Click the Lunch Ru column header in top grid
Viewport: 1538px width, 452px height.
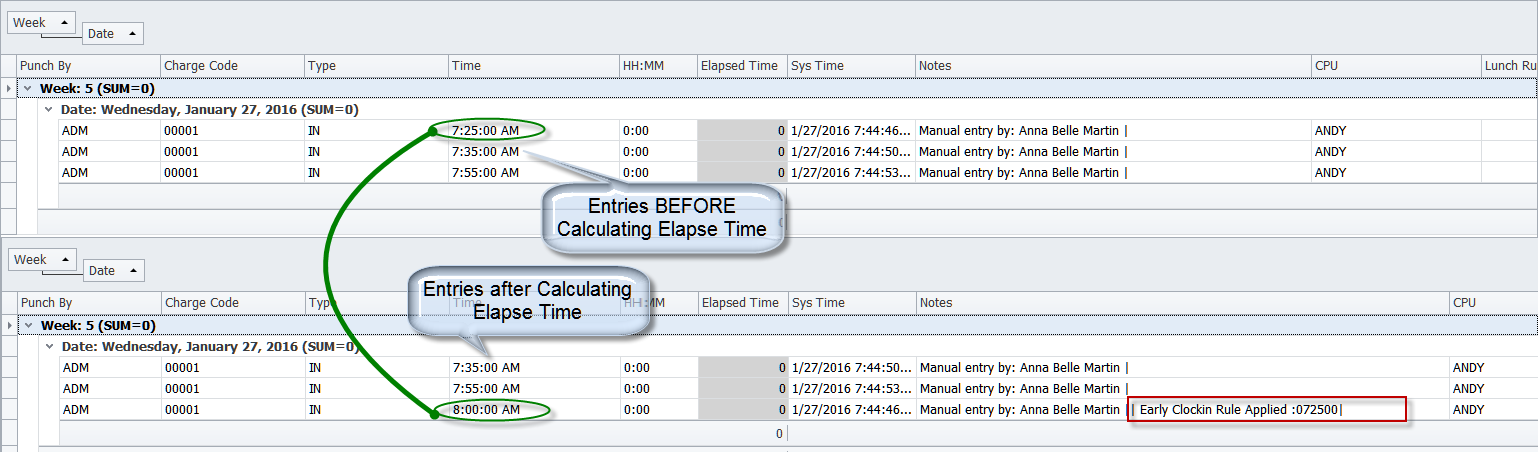(x=1508, y=66)
